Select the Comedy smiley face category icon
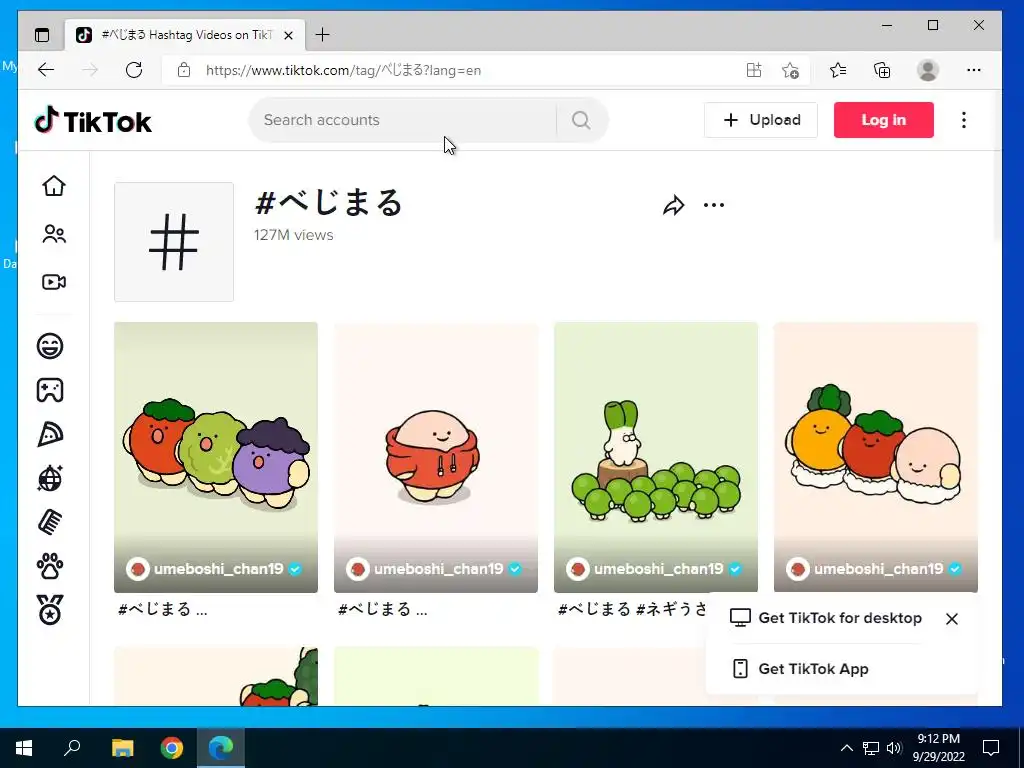The image size is (1024, 768). (50, 345)
